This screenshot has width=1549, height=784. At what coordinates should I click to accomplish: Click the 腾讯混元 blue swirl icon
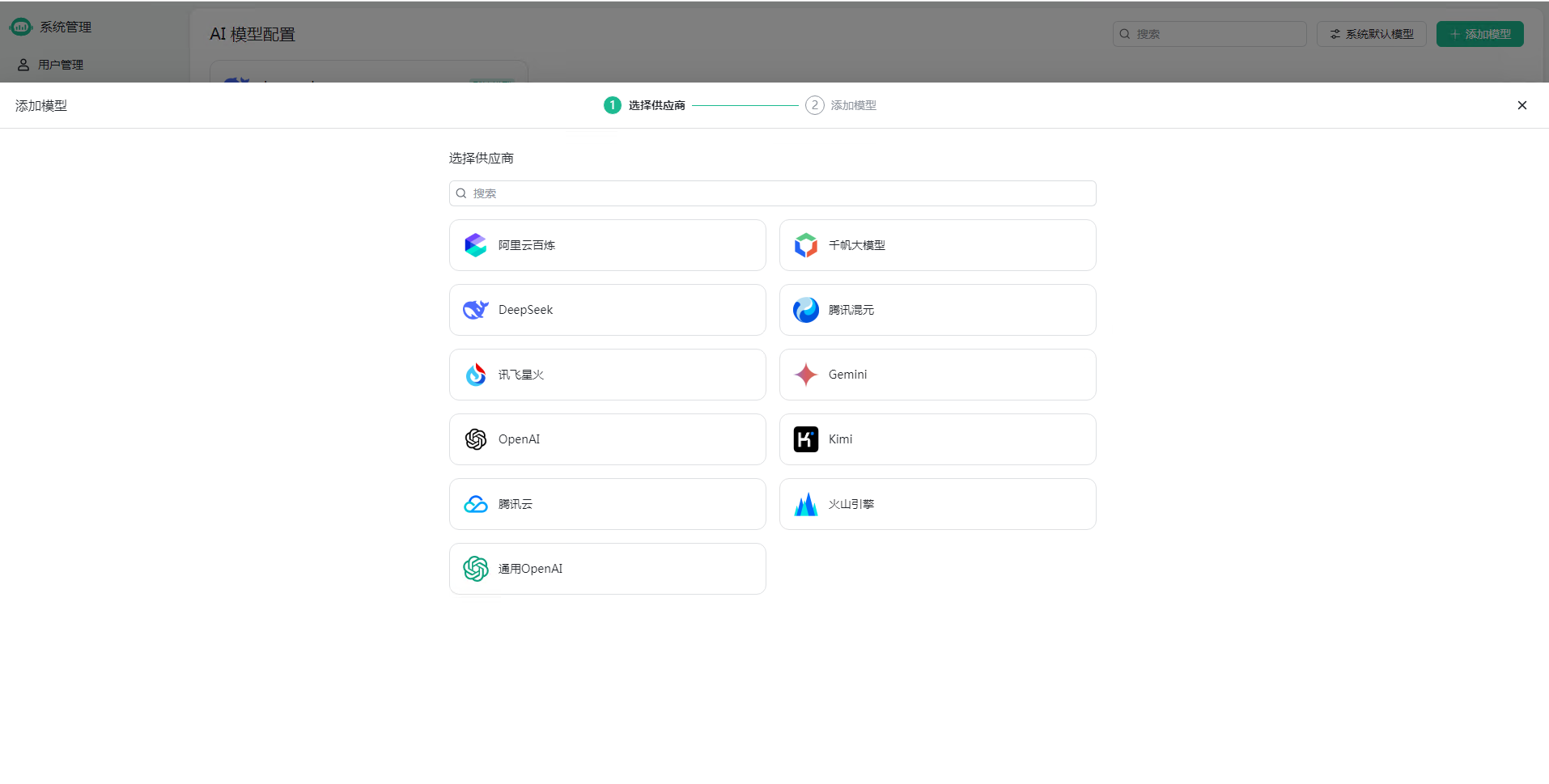click(805, 310)
